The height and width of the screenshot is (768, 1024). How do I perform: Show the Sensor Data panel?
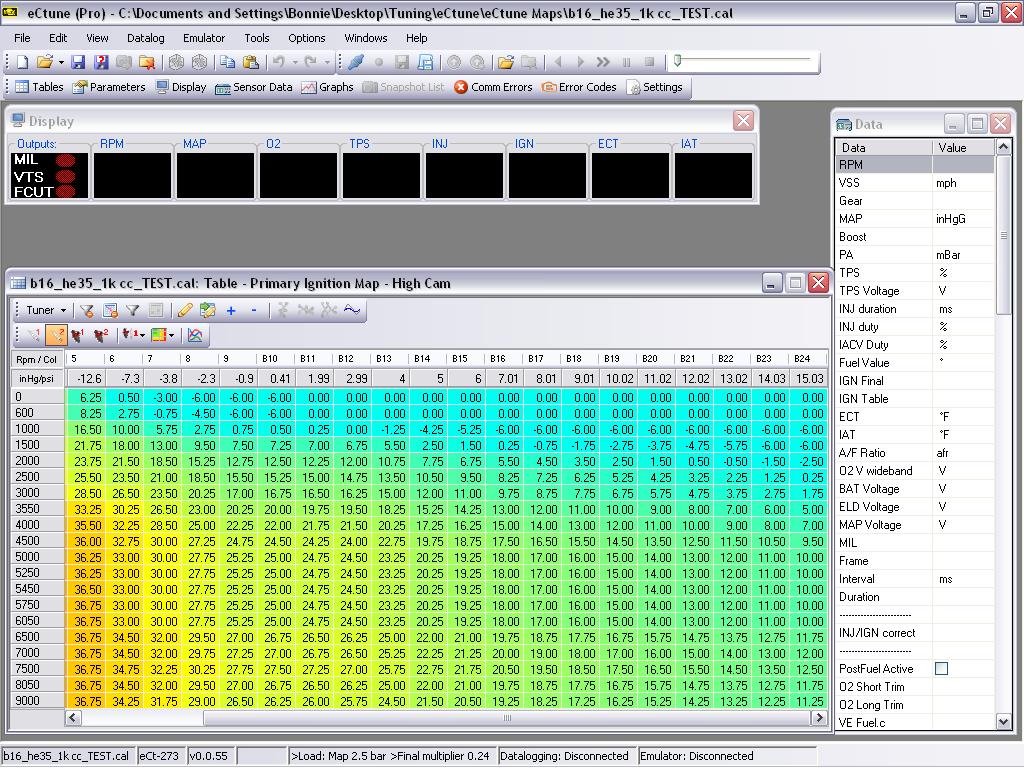(254, 87)
